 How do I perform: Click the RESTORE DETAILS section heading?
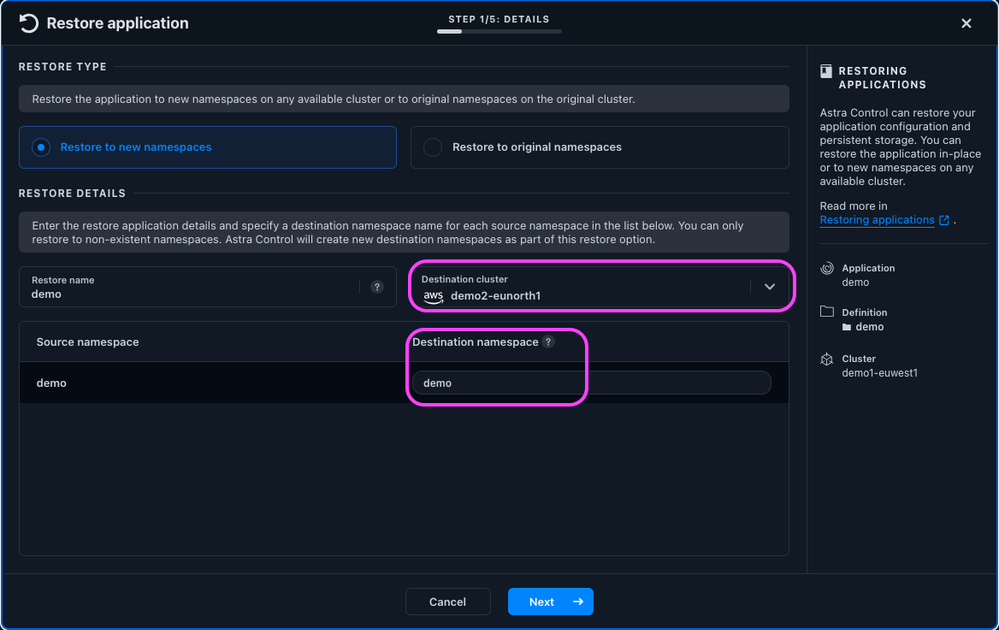(72, 194)
